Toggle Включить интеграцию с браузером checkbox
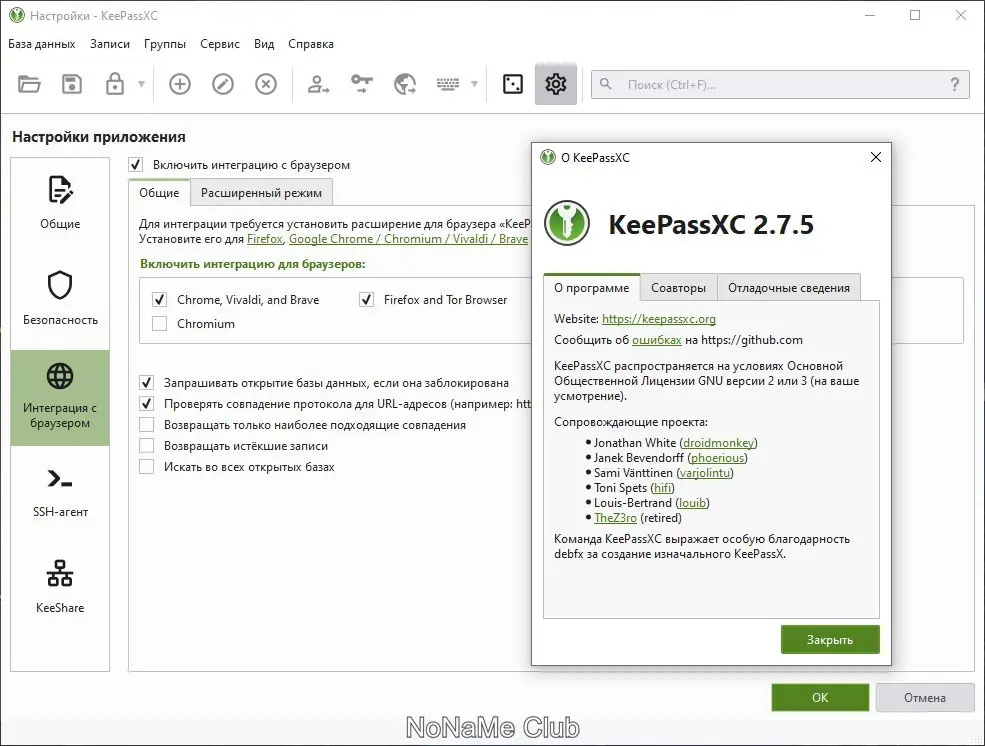Screen dimensions: 985x746 pyautogui.click(x=136, y=165)
